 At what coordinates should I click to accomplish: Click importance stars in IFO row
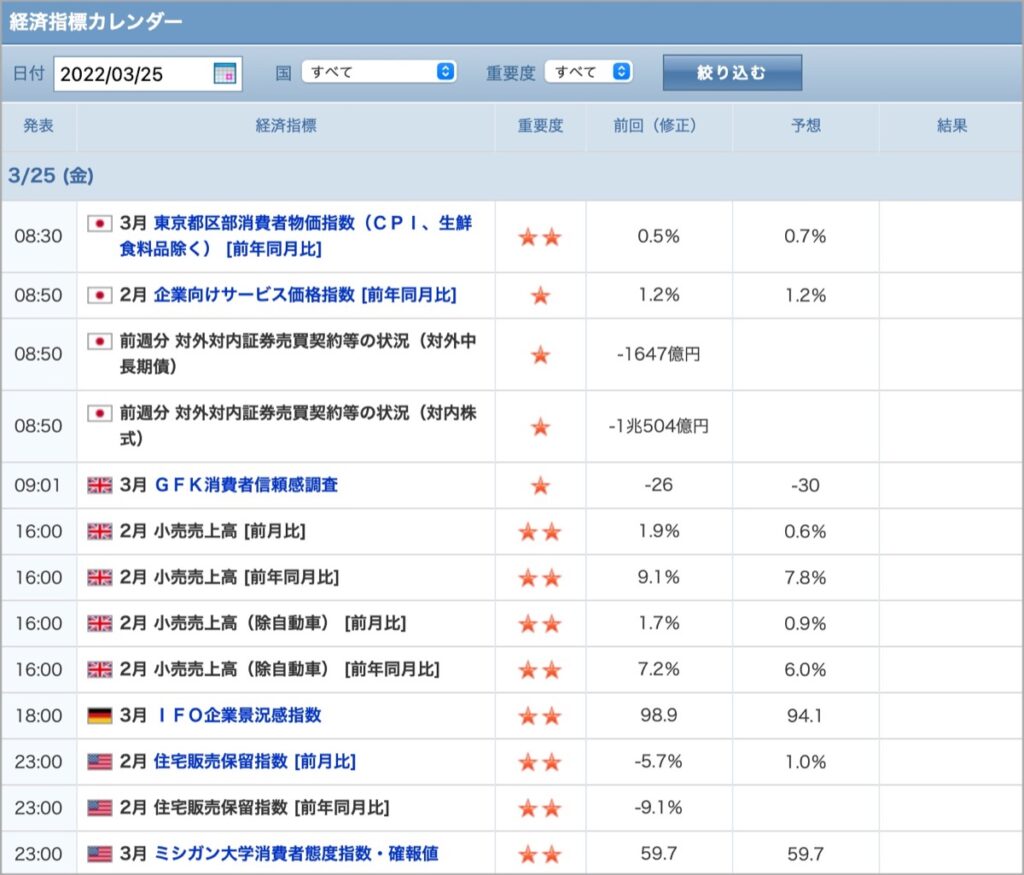point(540,716)
